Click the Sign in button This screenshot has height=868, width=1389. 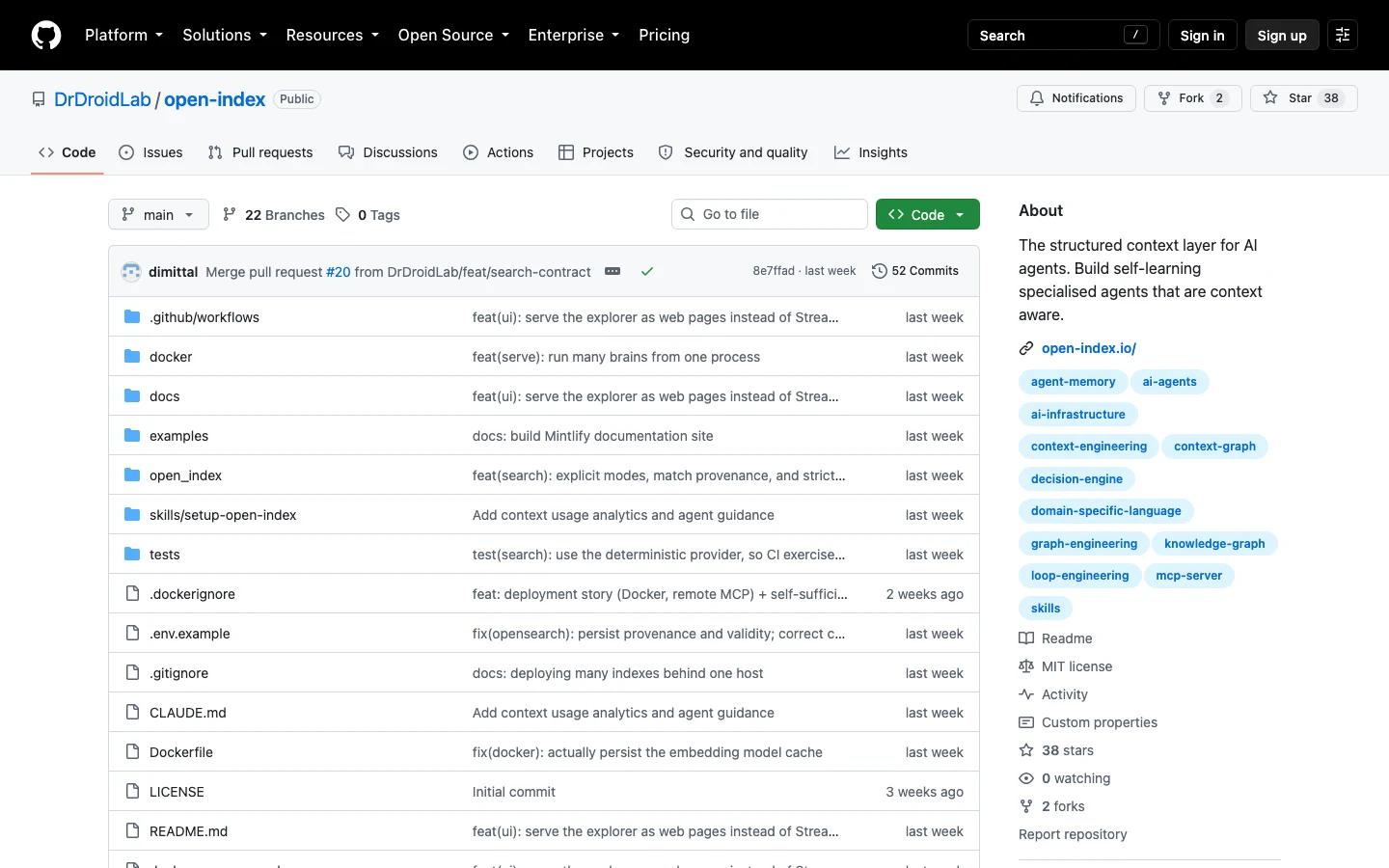pyautogui.click(x=1202, y=35)
